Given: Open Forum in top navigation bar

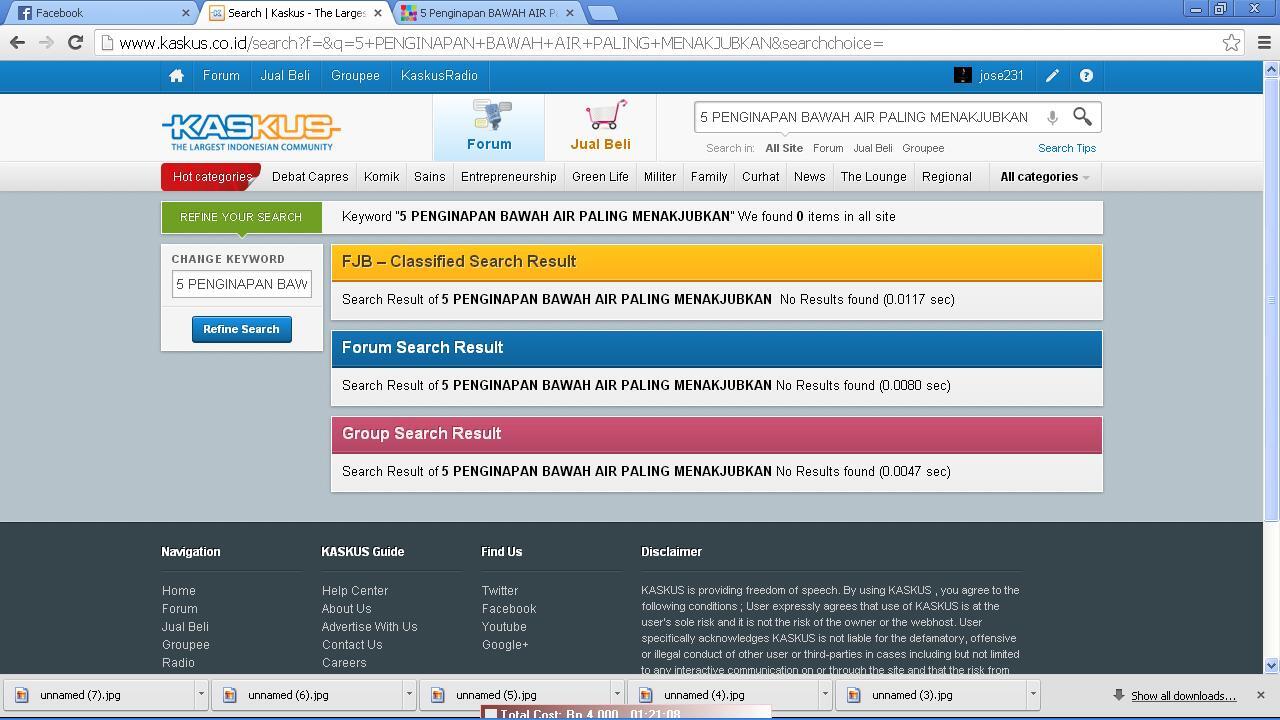Looking at the screenshot, I should pos(221,76).
